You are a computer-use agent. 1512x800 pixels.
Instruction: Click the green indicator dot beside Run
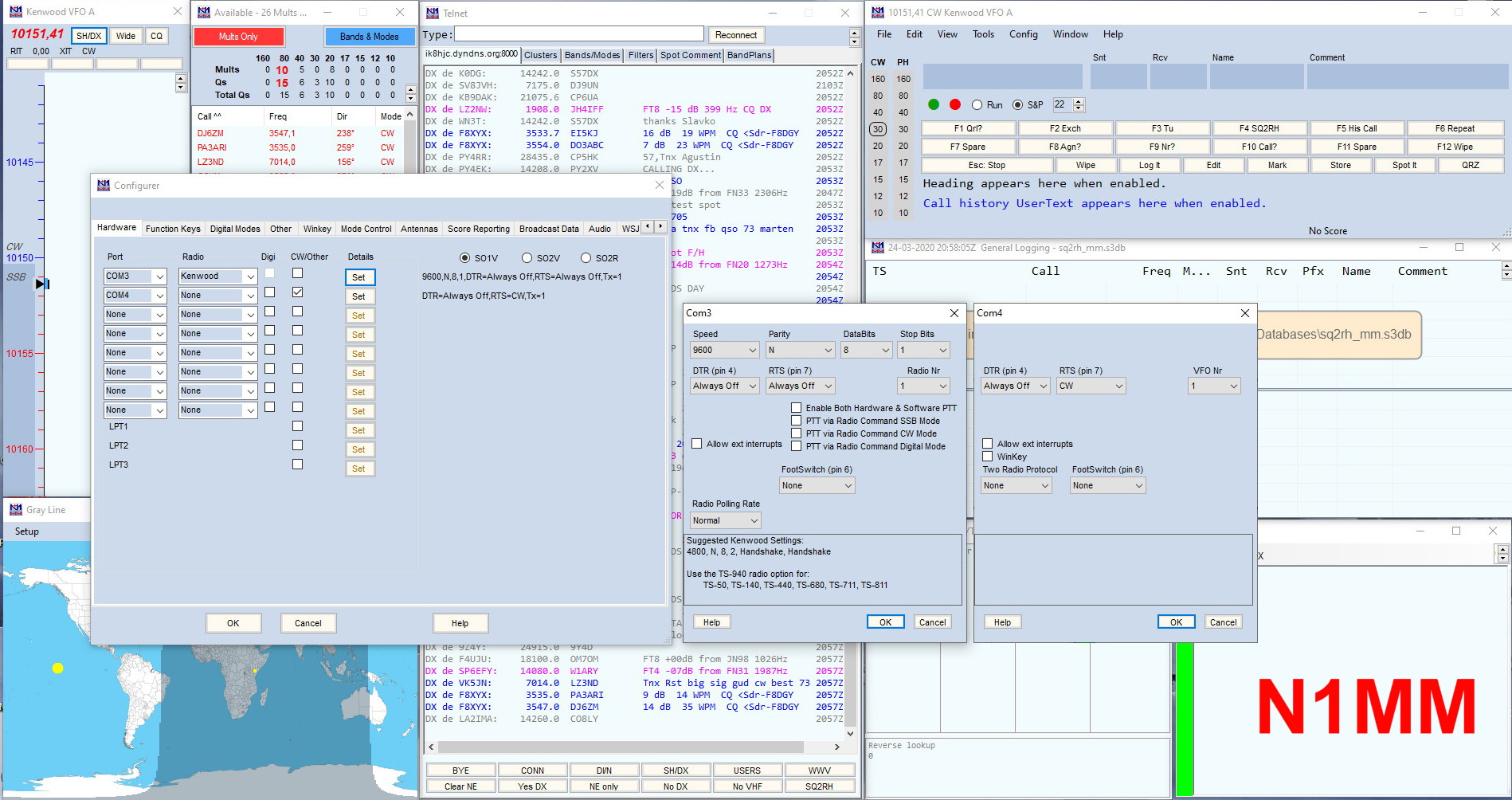coord(934,104)
